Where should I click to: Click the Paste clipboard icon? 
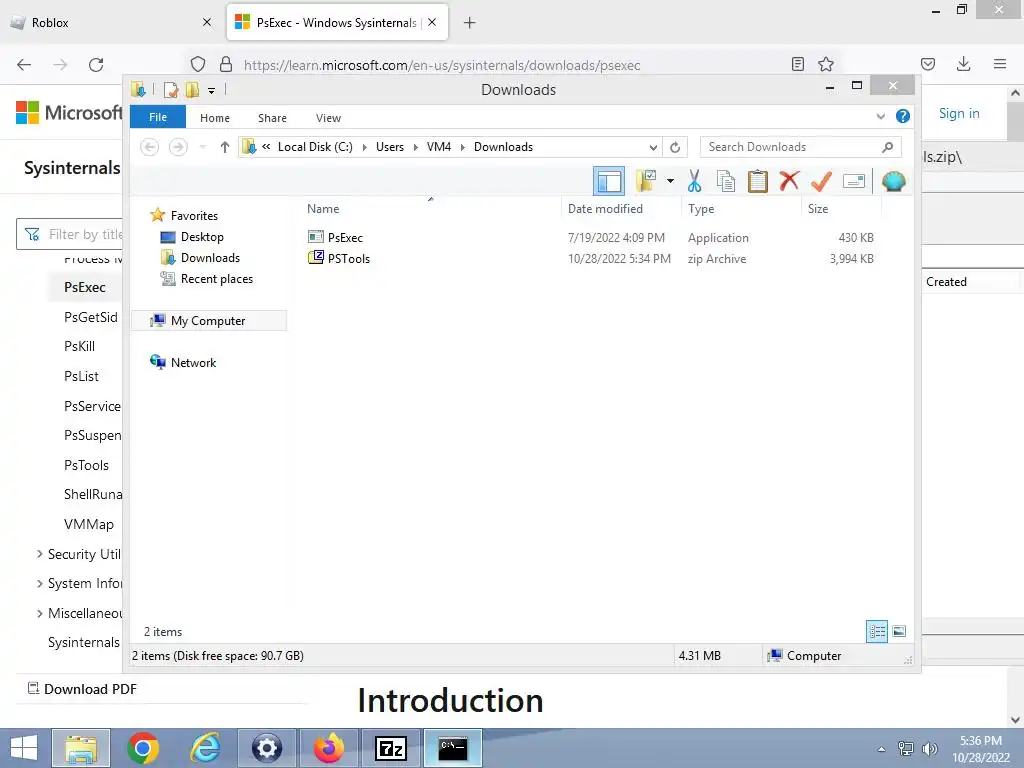[758, 181]
